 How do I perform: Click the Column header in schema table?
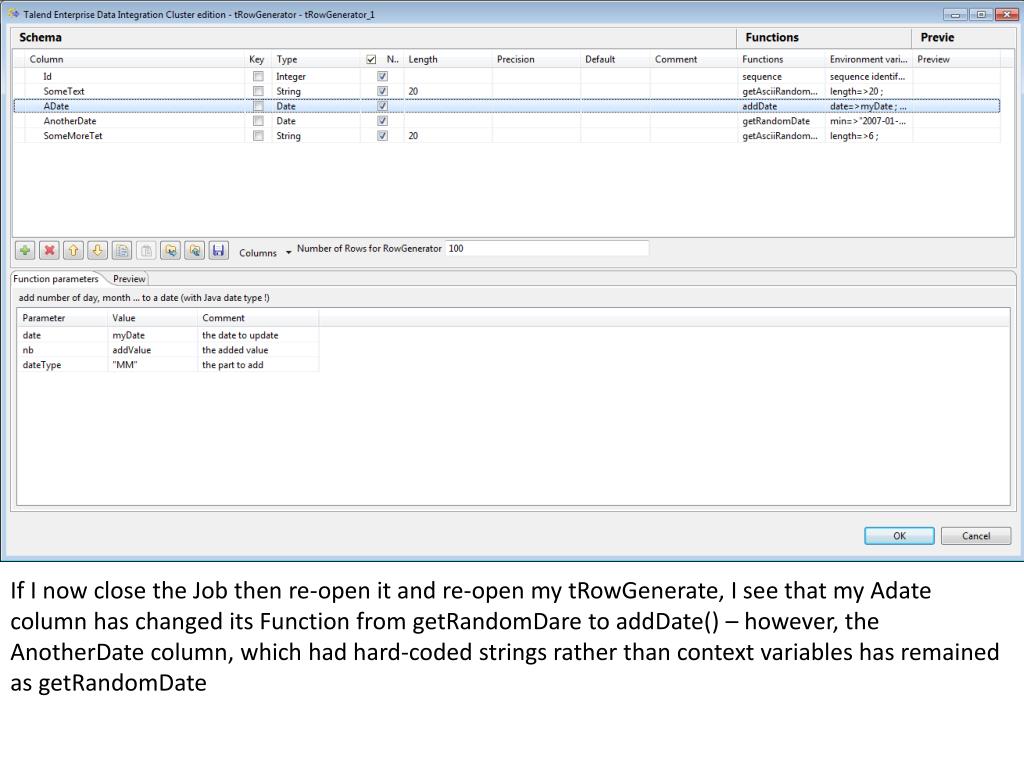[46, 59]
